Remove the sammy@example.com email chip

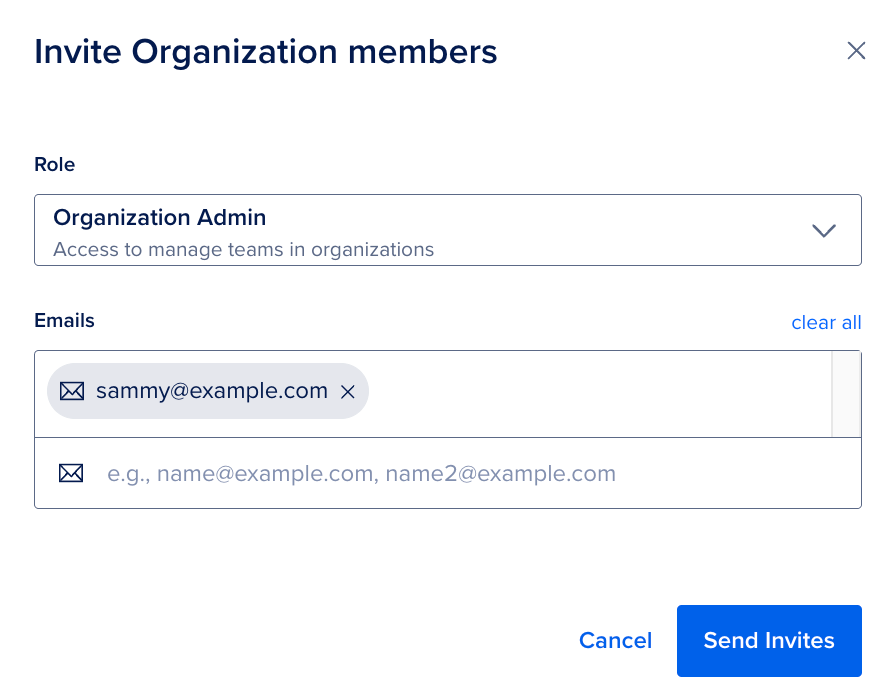tap(348, 392)
